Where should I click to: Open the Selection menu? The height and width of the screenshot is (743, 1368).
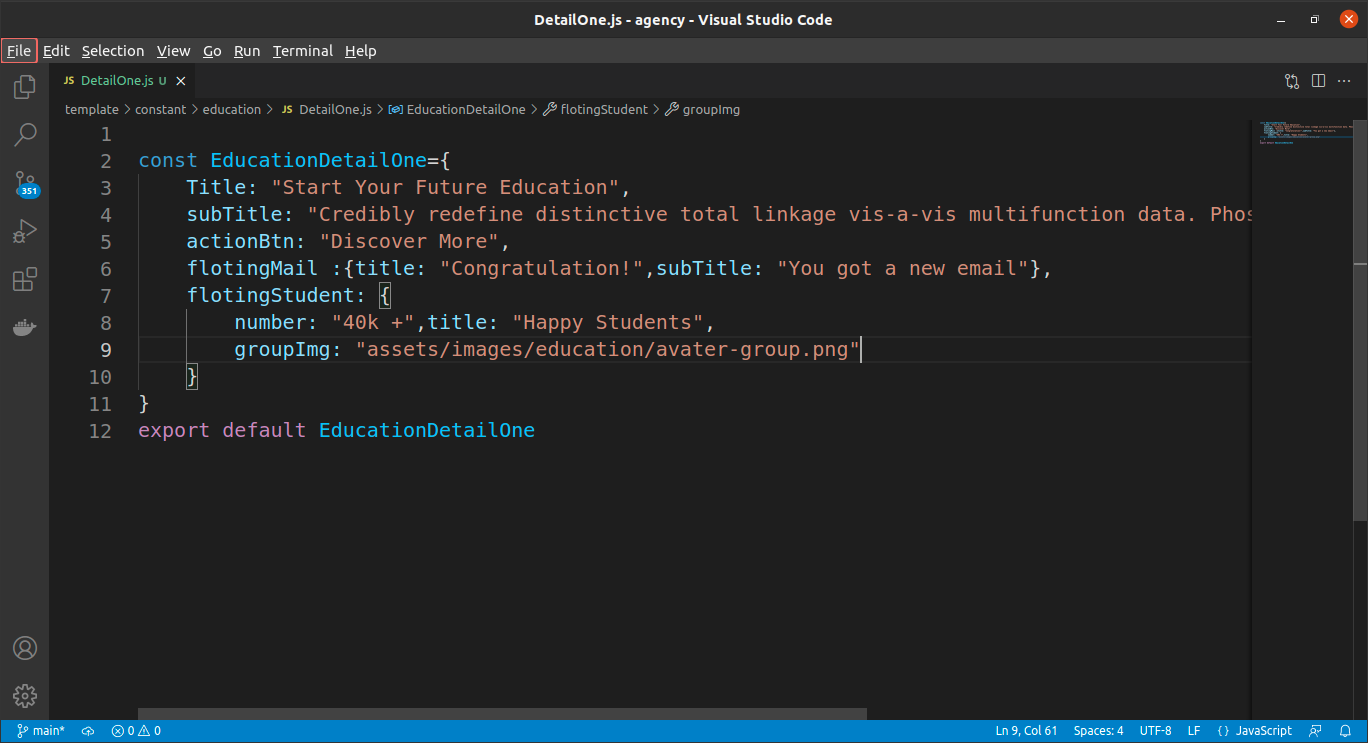coord(113,51)
